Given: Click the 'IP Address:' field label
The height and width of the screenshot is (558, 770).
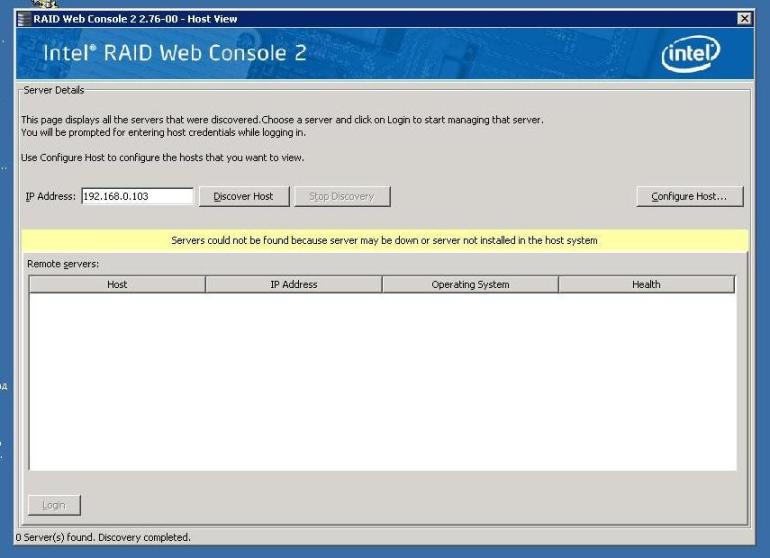Looking at the screenshot, I should coord(51,196).
